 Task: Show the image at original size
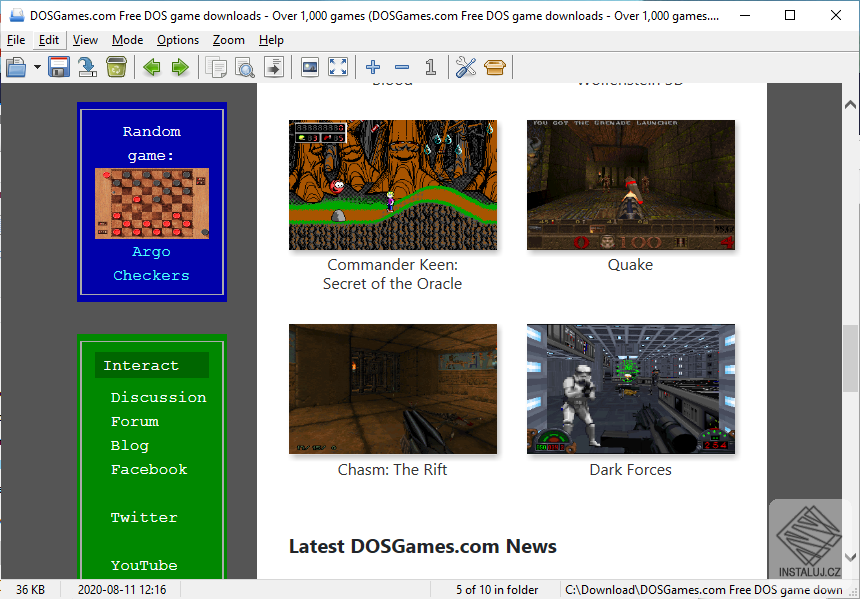429,67
